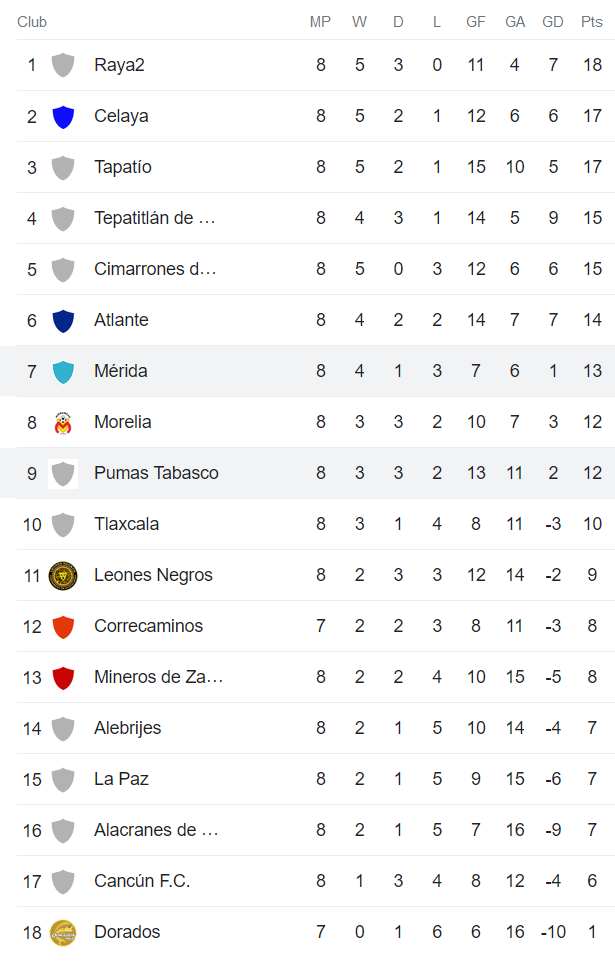Click the Mineros de Zacatecas red crest
The height and width of the screenshot is (964, 615).
63,677
